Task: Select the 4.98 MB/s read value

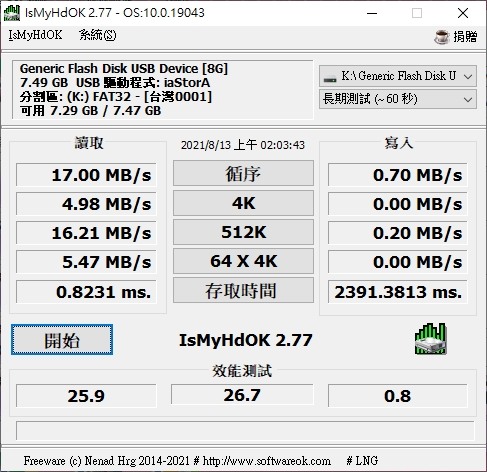Action: point(86,204)
